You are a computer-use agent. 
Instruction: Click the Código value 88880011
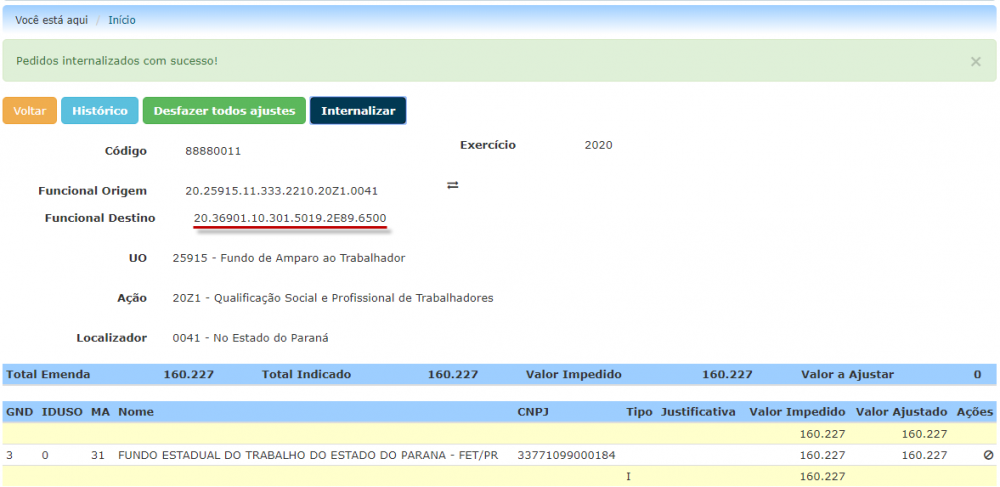pos(213,151)
